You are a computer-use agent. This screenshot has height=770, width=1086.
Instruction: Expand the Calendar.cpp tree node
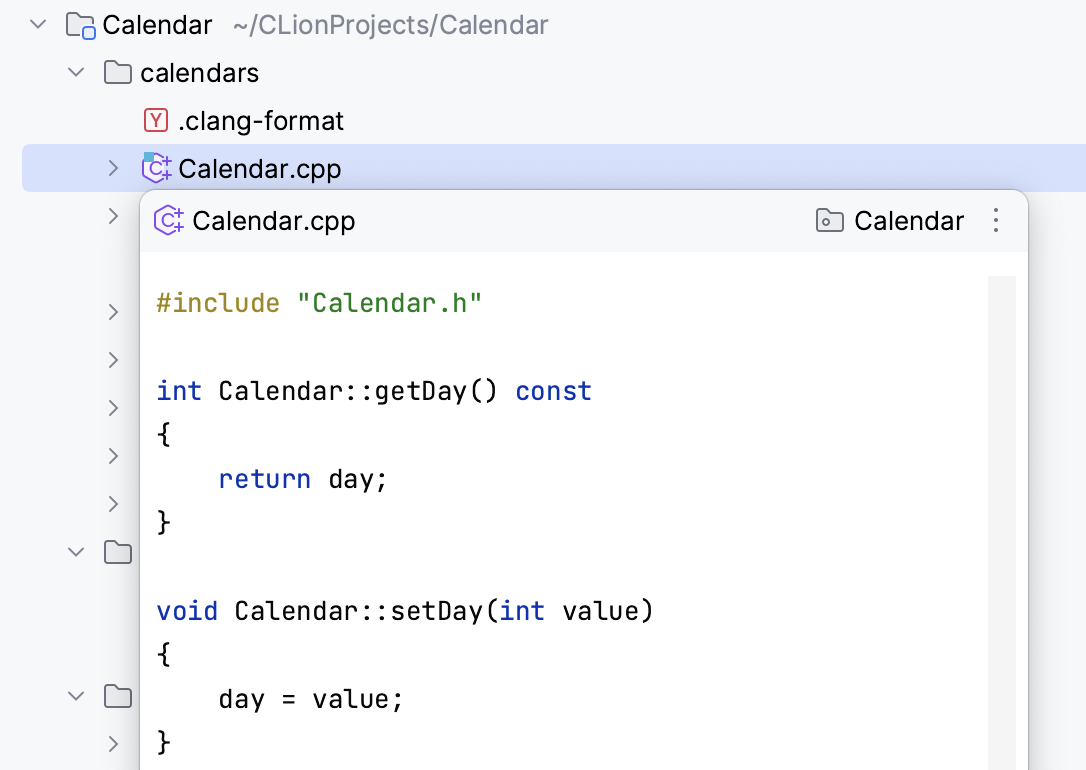[114, 169]
